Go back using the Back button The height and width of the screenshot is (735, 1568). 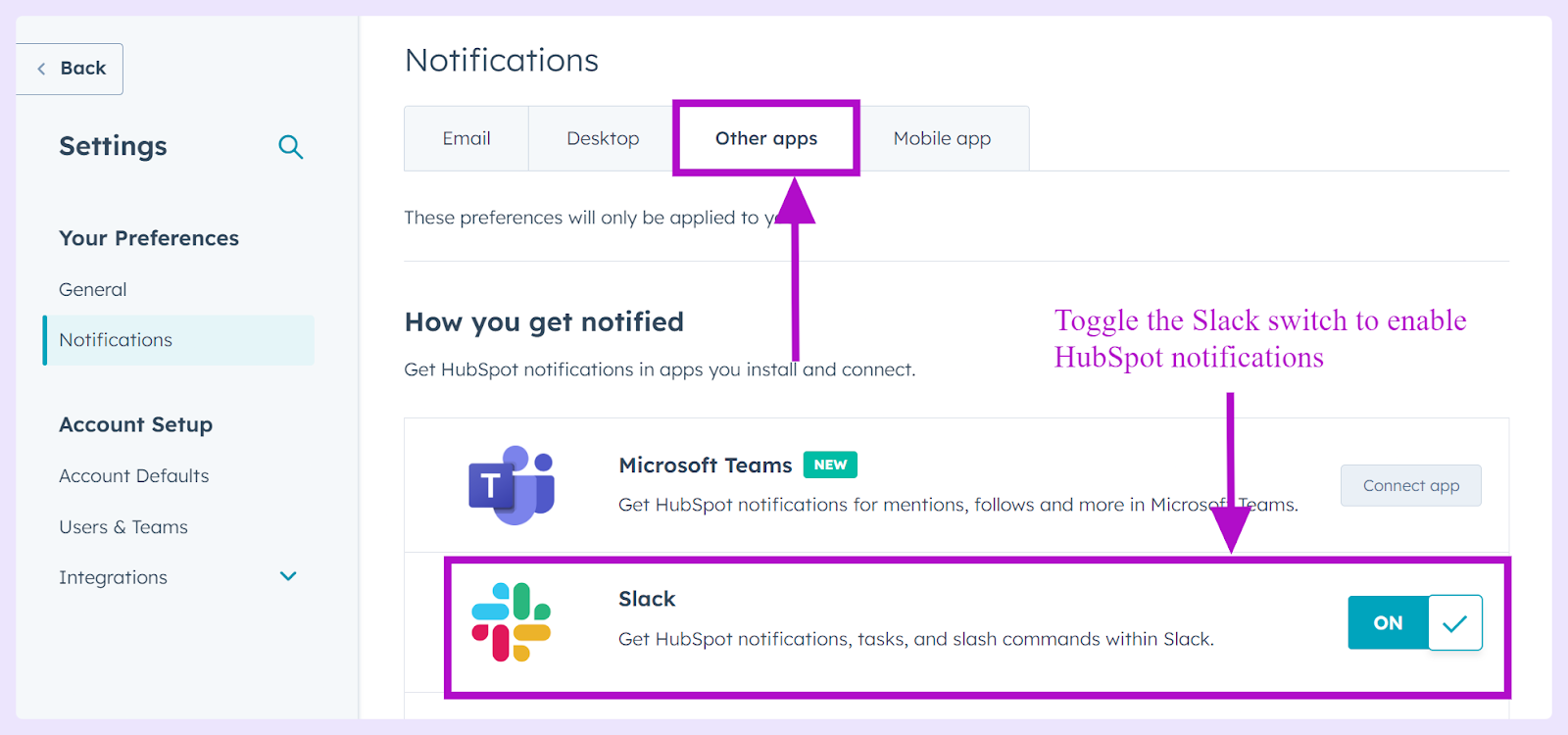pyautogui.click(x=70, y=69)
